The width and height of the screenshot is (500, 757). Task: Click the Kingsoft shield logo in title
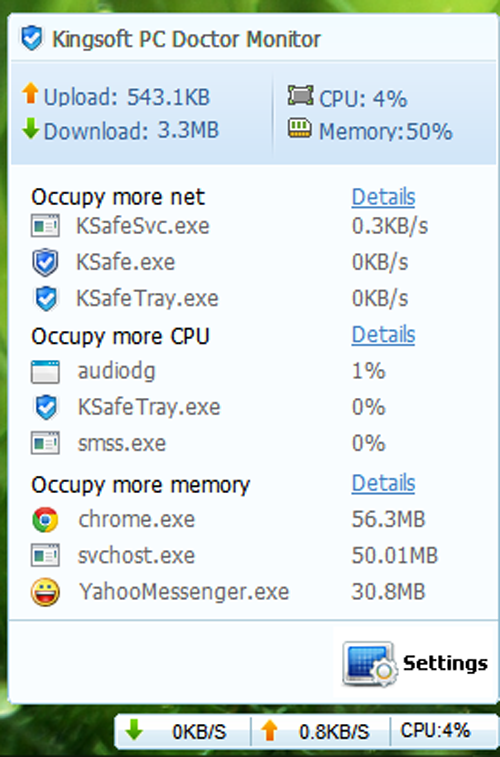(32, 39)
